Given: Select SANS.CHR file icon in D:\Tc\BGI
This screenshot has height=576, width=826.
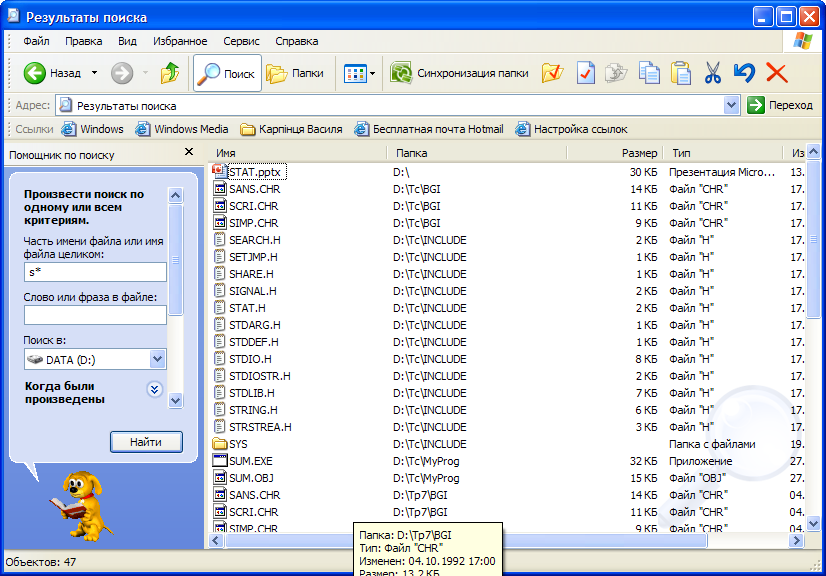Looking at the screenshot, I should (x=220, y=189).
